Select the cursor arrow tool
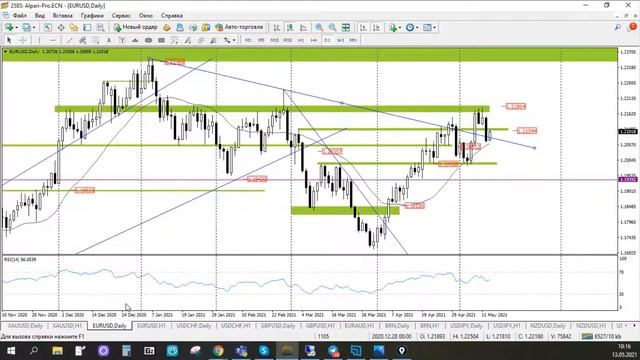Viewport: 640px width, 360px height. pos(9,40)
